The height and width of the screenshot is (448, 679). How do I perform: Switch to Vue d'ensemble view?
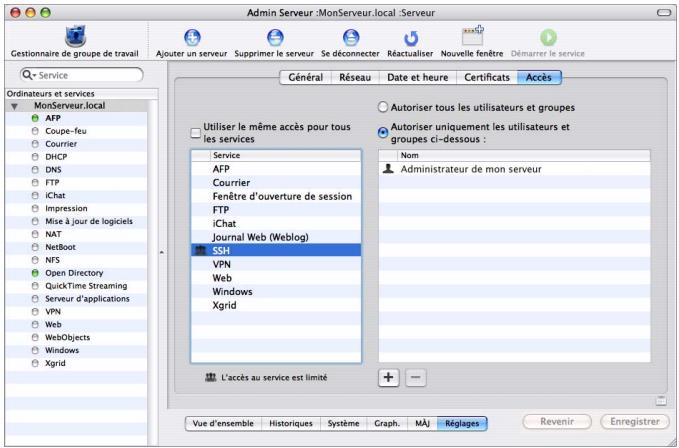[x=223, y=424]
